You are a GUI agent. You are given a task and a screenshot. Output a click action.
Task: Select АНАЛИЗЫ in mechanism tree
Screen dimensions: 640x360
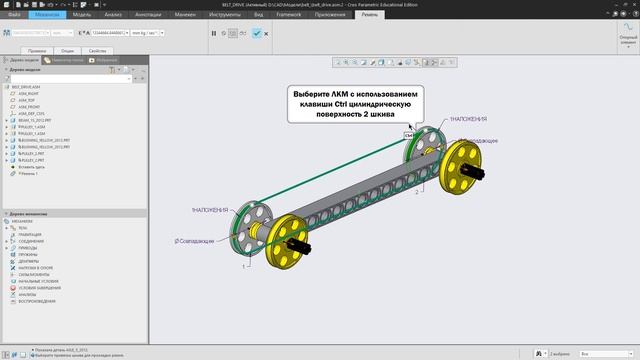[x=27, y=295]
